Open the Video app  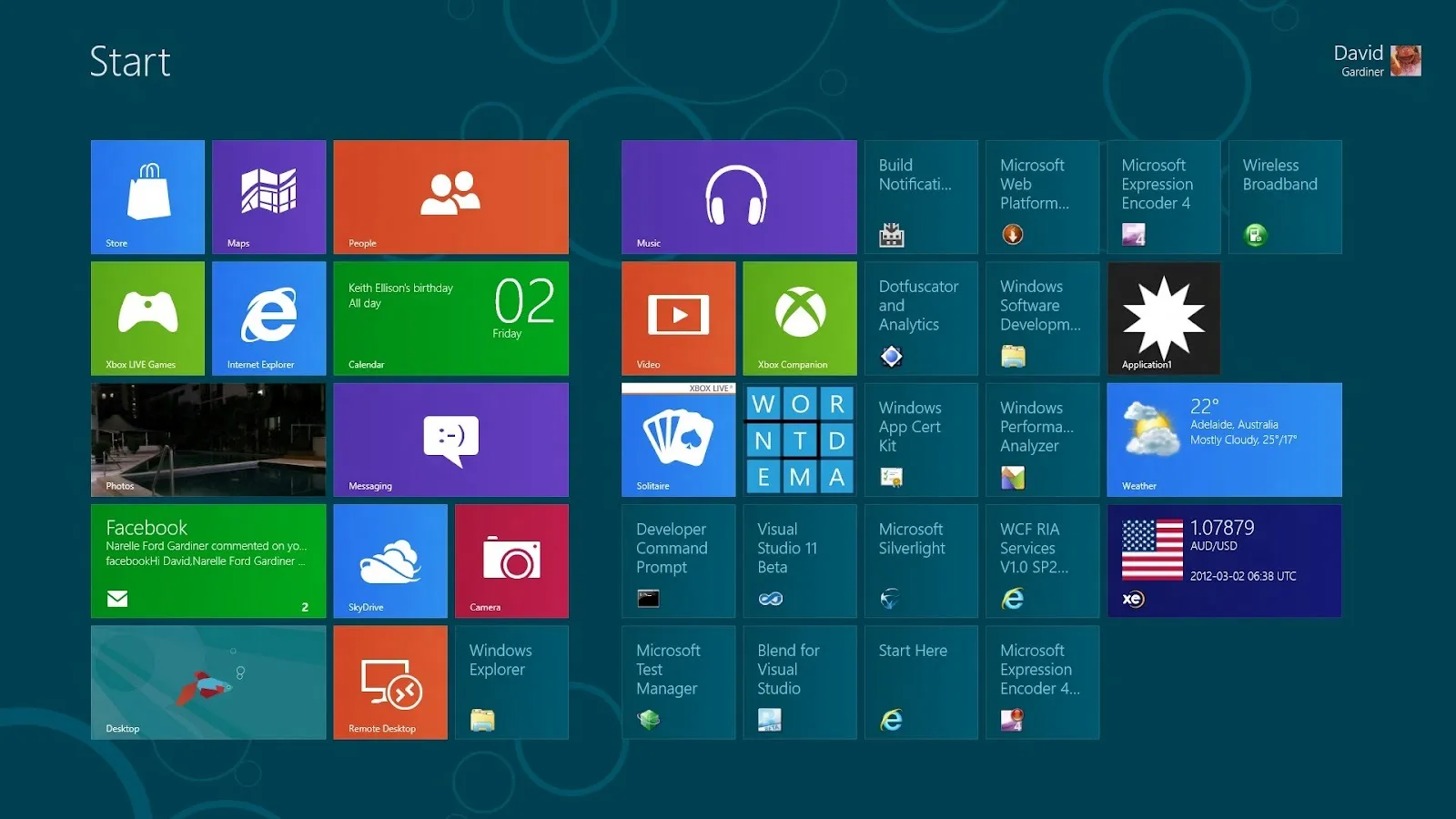[x=678, y=318]
